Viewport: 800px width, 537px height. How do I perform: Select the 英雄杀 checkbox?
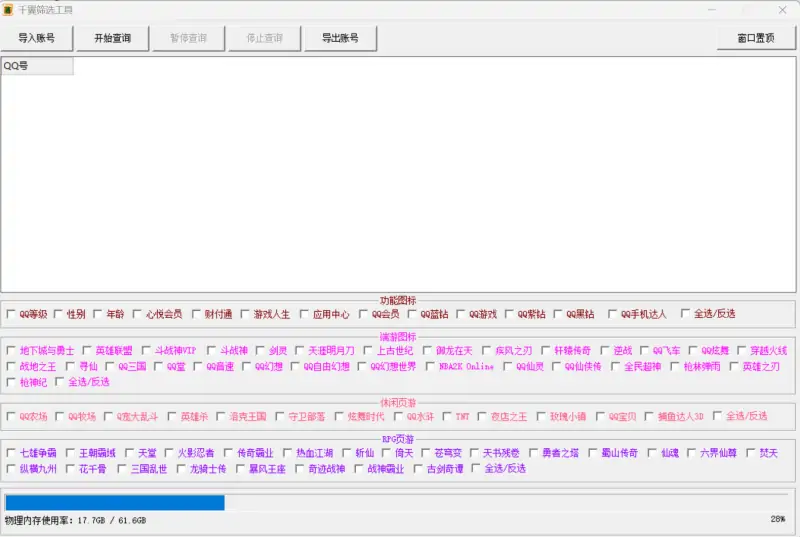[172, 416]
